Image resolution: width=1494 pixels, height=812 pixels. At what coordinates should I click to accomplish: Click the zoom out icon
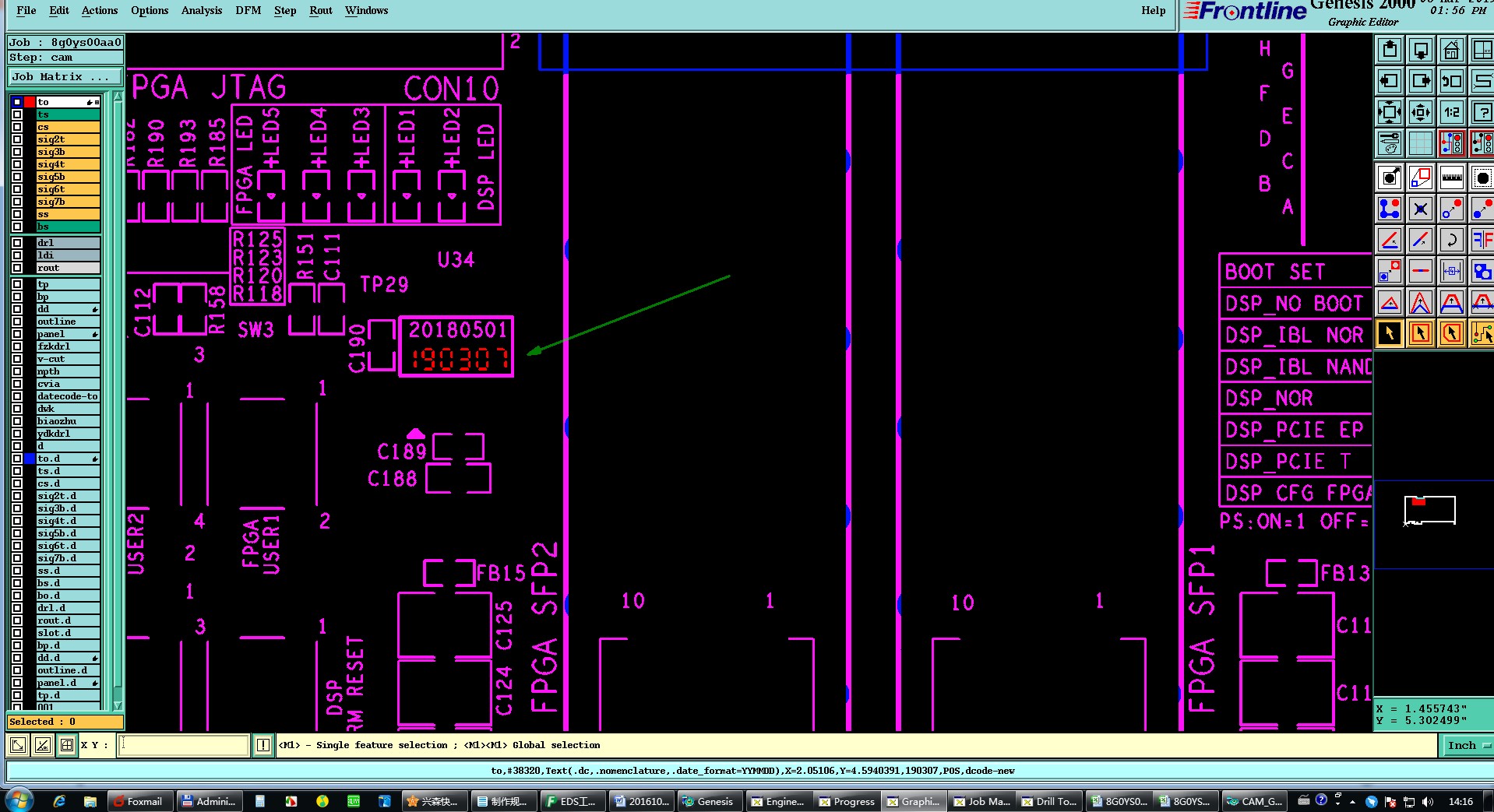(x=1421, y=112)
